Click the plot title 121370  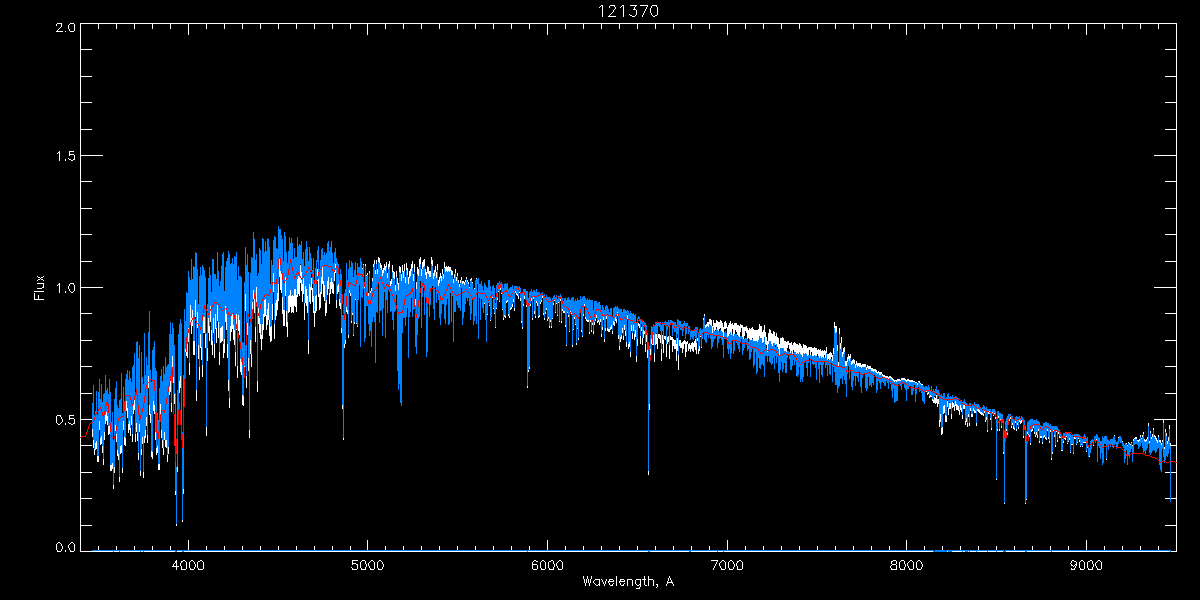coord(628,10)
